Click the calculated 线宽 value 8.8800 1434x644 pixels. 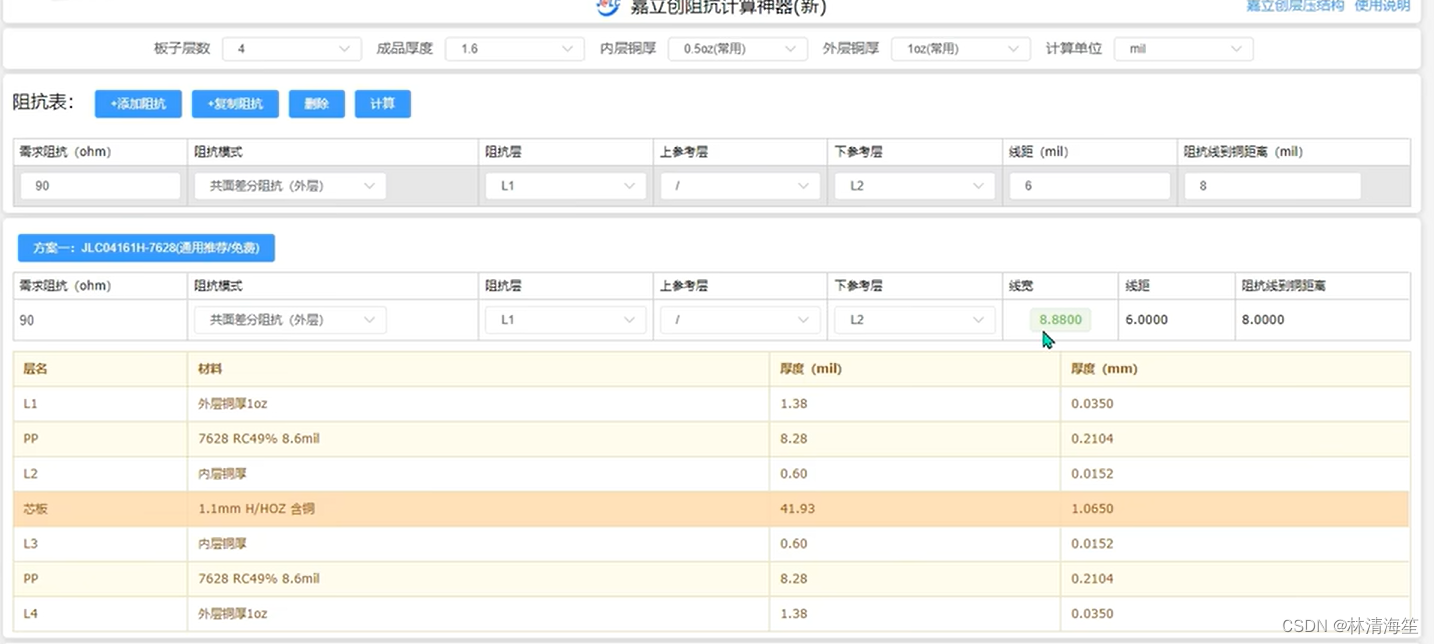click(1060, 320)
